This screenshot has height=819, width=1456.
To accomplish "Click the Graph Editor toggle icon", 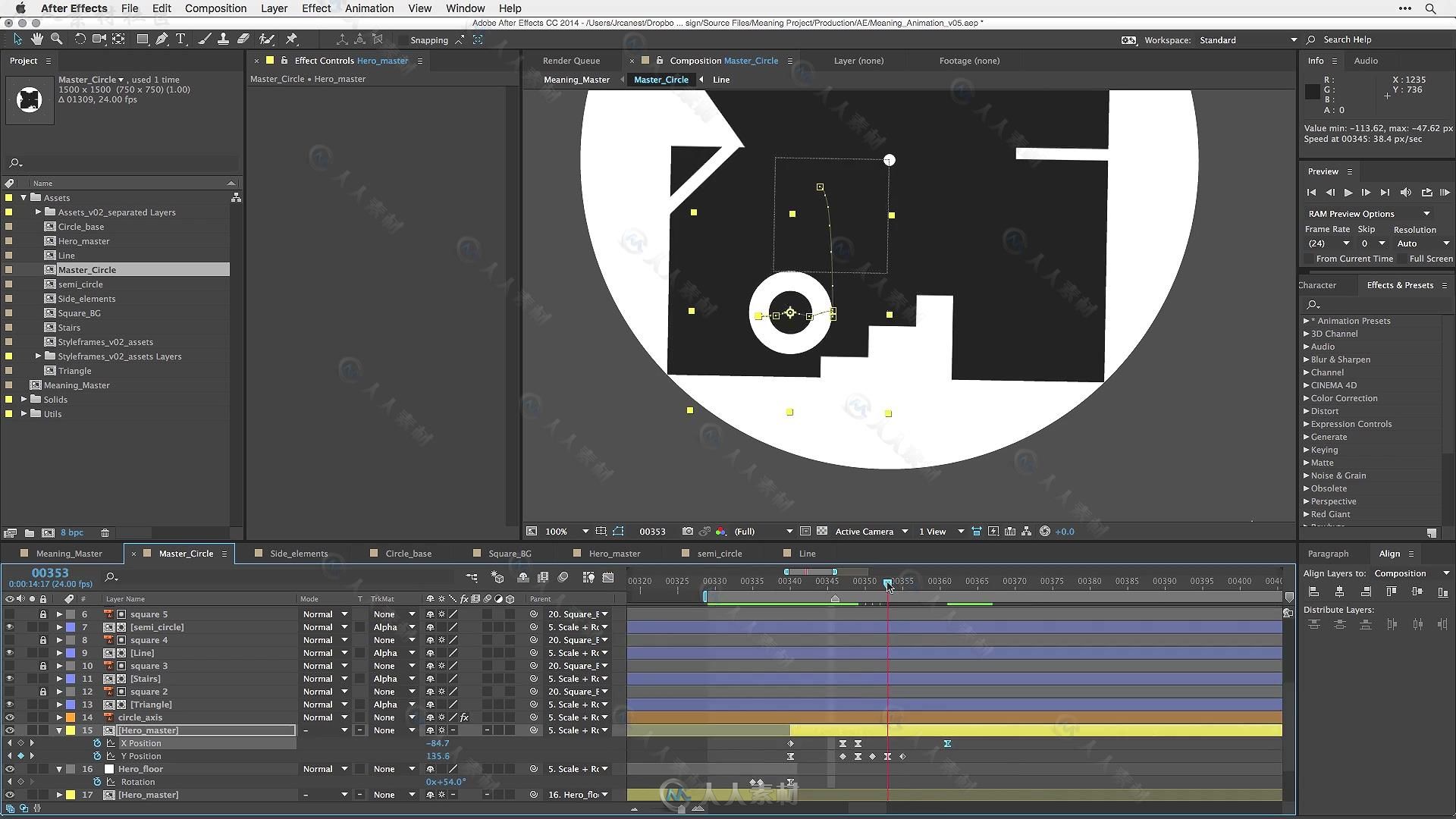I will tap(609, 577).
